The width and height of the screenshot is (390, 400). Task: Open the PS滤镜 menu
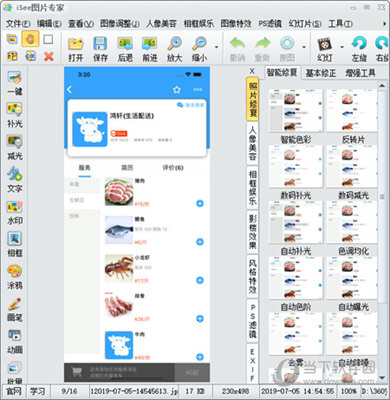click(270, 24)
